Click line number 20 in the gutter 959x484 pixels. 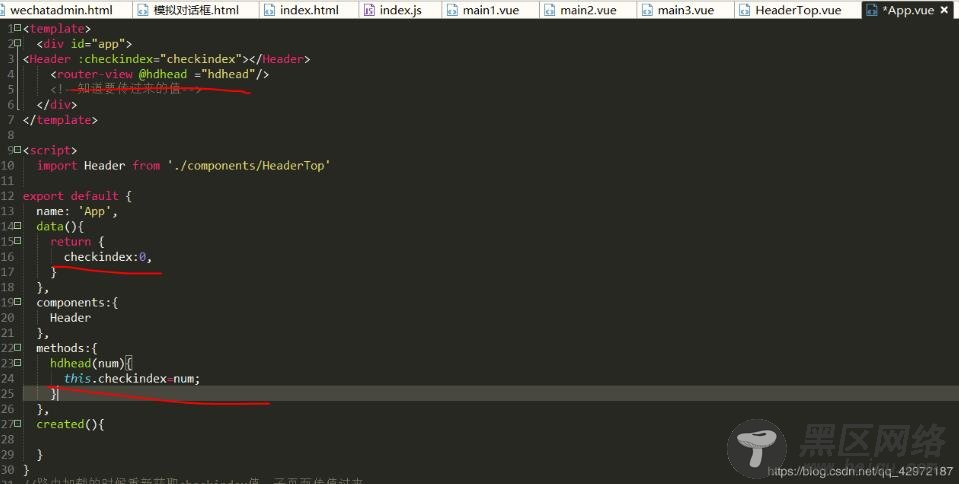click(7, 318)
